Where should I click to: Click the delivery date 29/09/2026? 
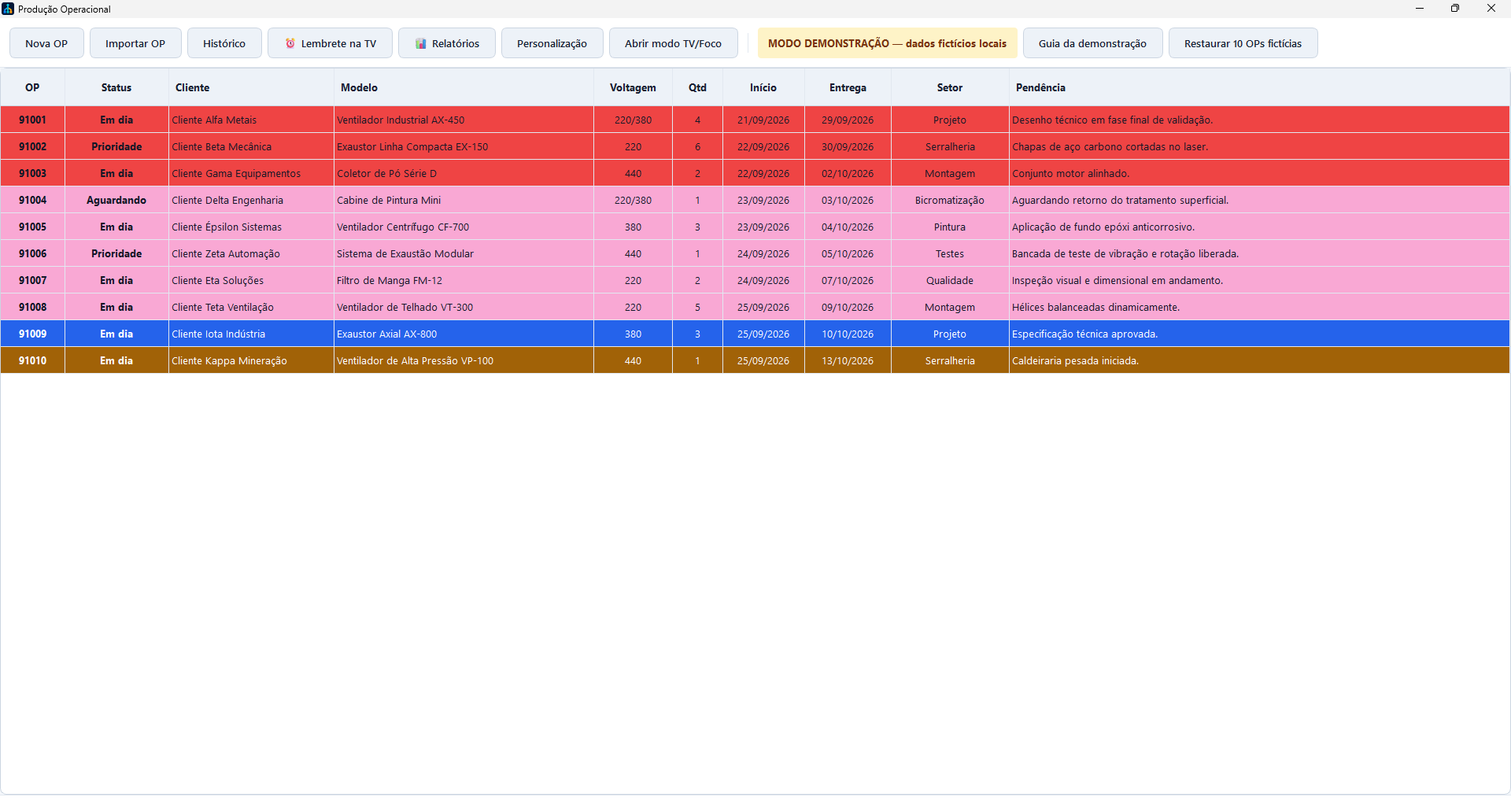click(x=848, y=120)
